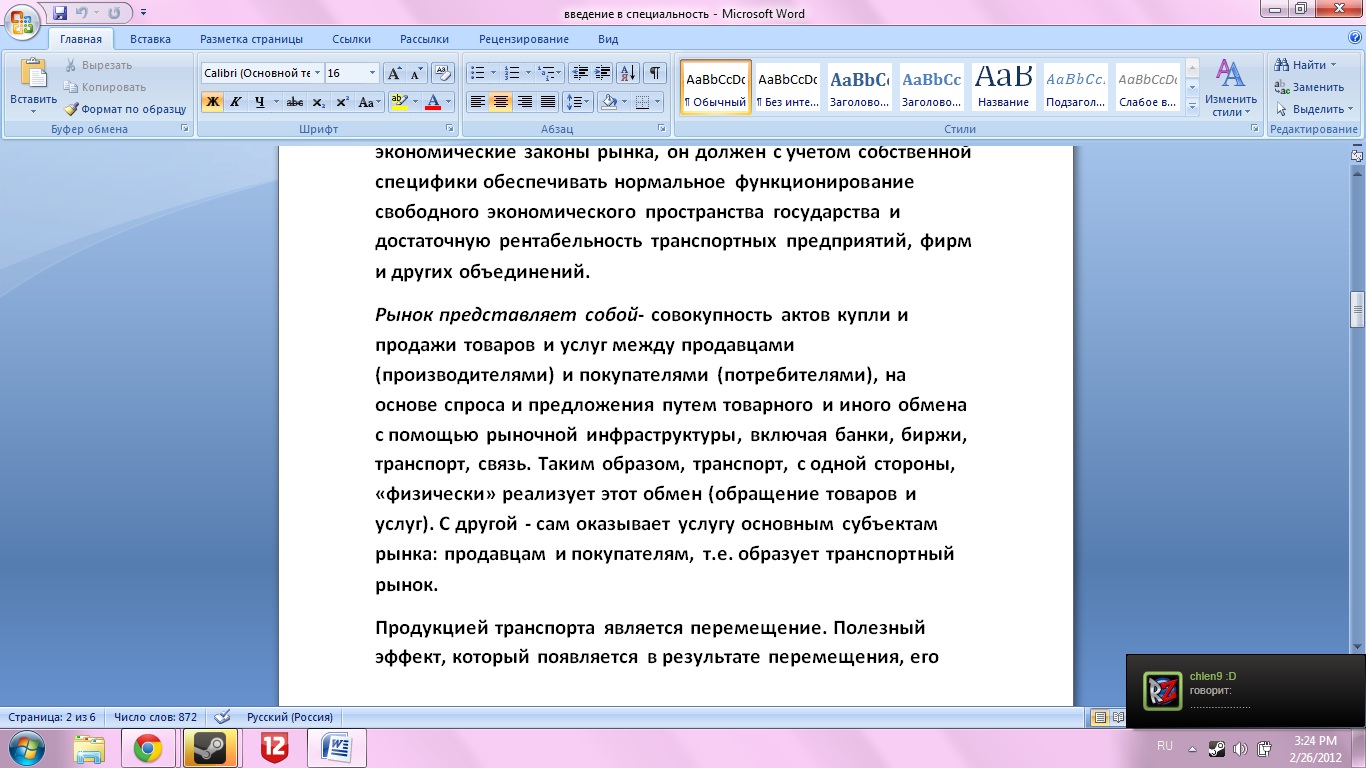Activate Format Painter (Формат по образцу)
The height and width of the screenshot is (768, 1366).
pyautogui.click(x=125, y=109)
